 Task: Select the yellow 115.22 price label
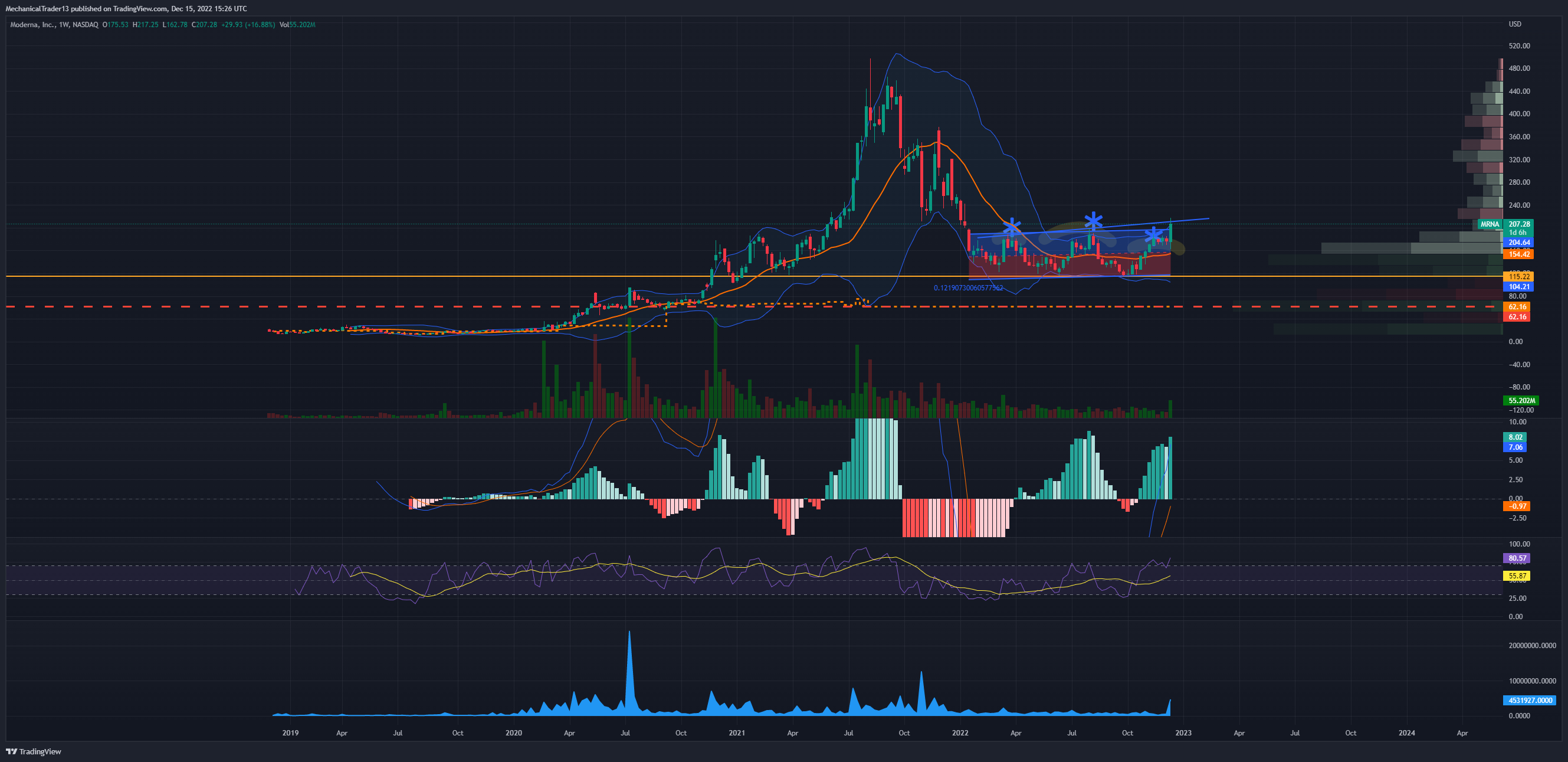click(1518, 277)
